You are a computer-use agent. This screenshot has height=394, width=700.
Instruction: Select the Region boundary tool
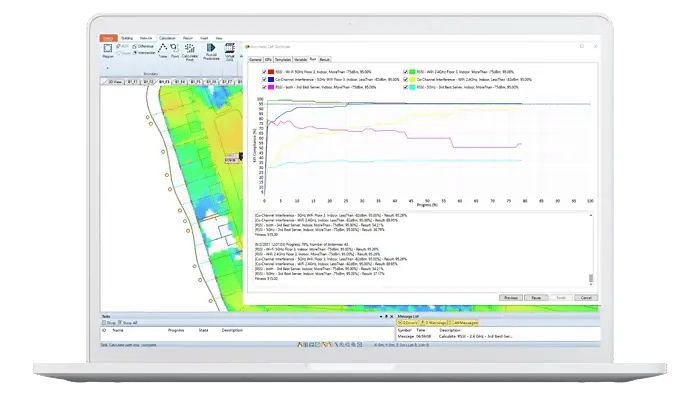click(108, 50)
